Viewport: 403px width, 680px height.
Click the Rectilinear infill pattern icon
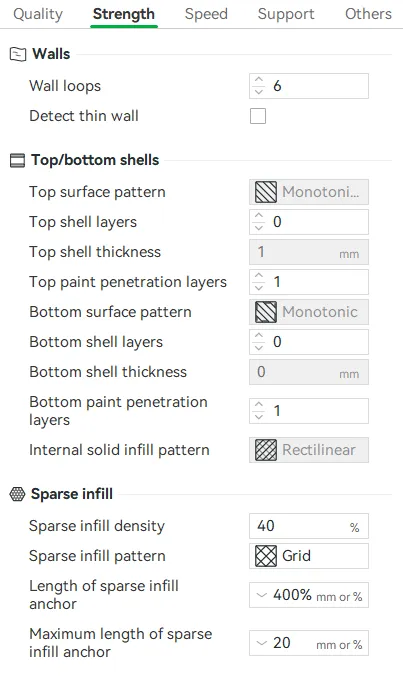click(265, 450)
